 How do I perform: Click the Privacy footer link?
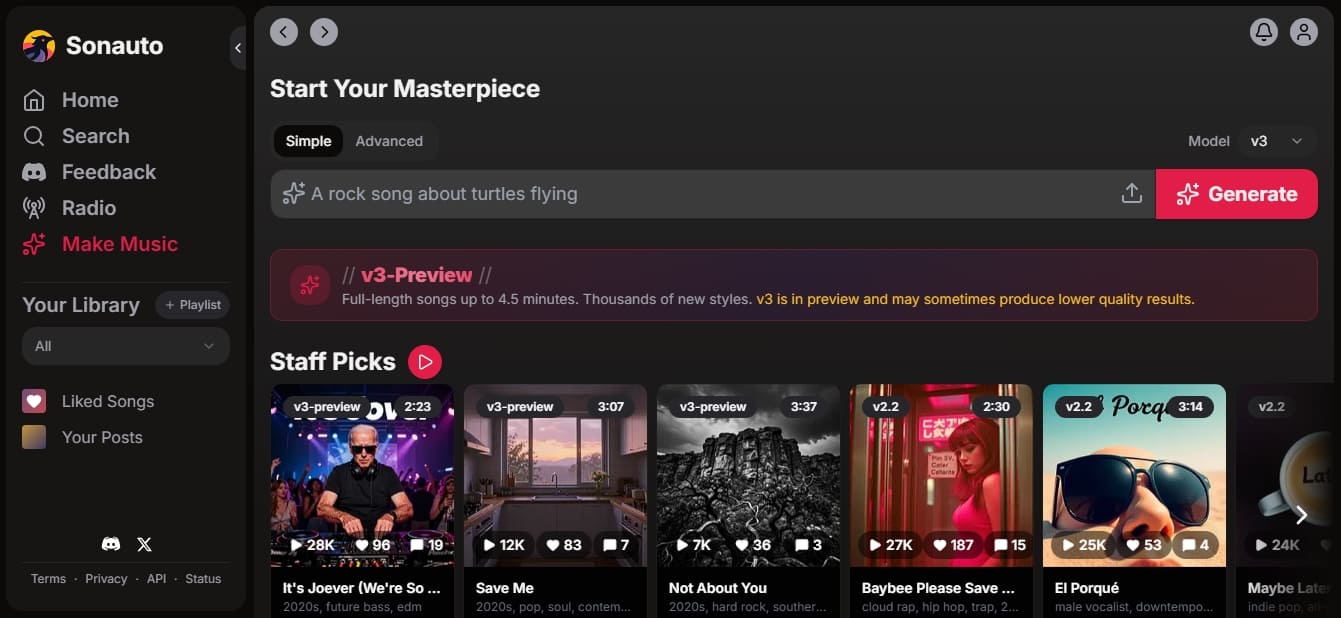coord(106,578)
